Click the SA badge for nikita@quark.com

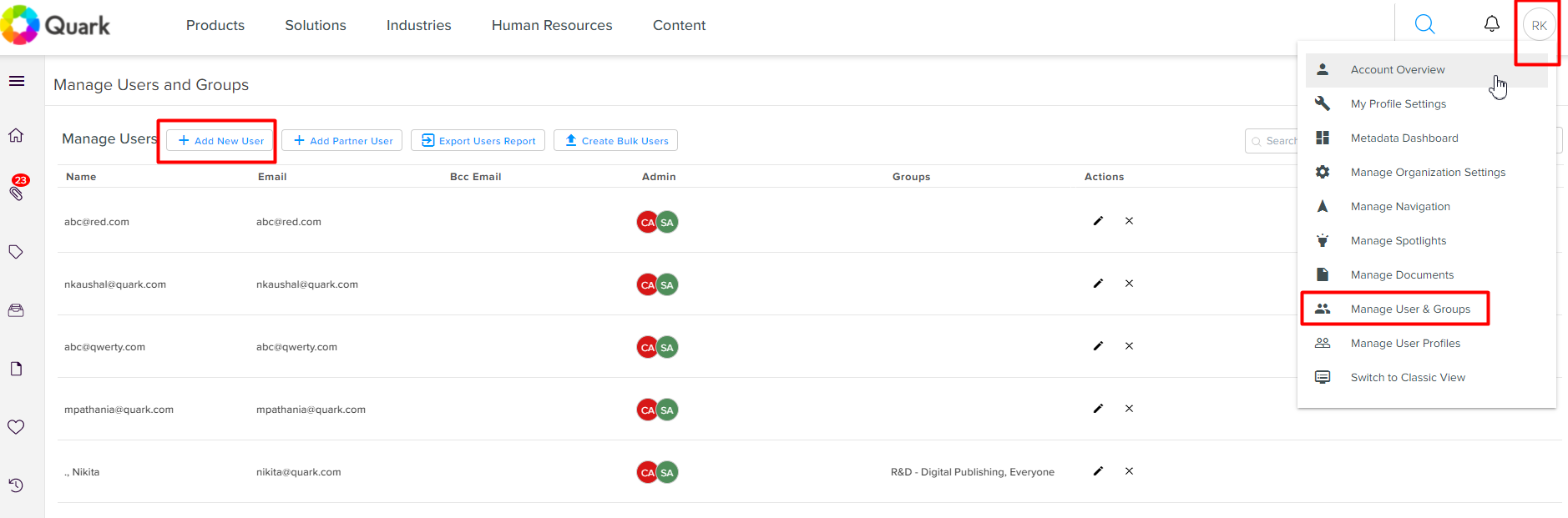click(x=667, y=472)
